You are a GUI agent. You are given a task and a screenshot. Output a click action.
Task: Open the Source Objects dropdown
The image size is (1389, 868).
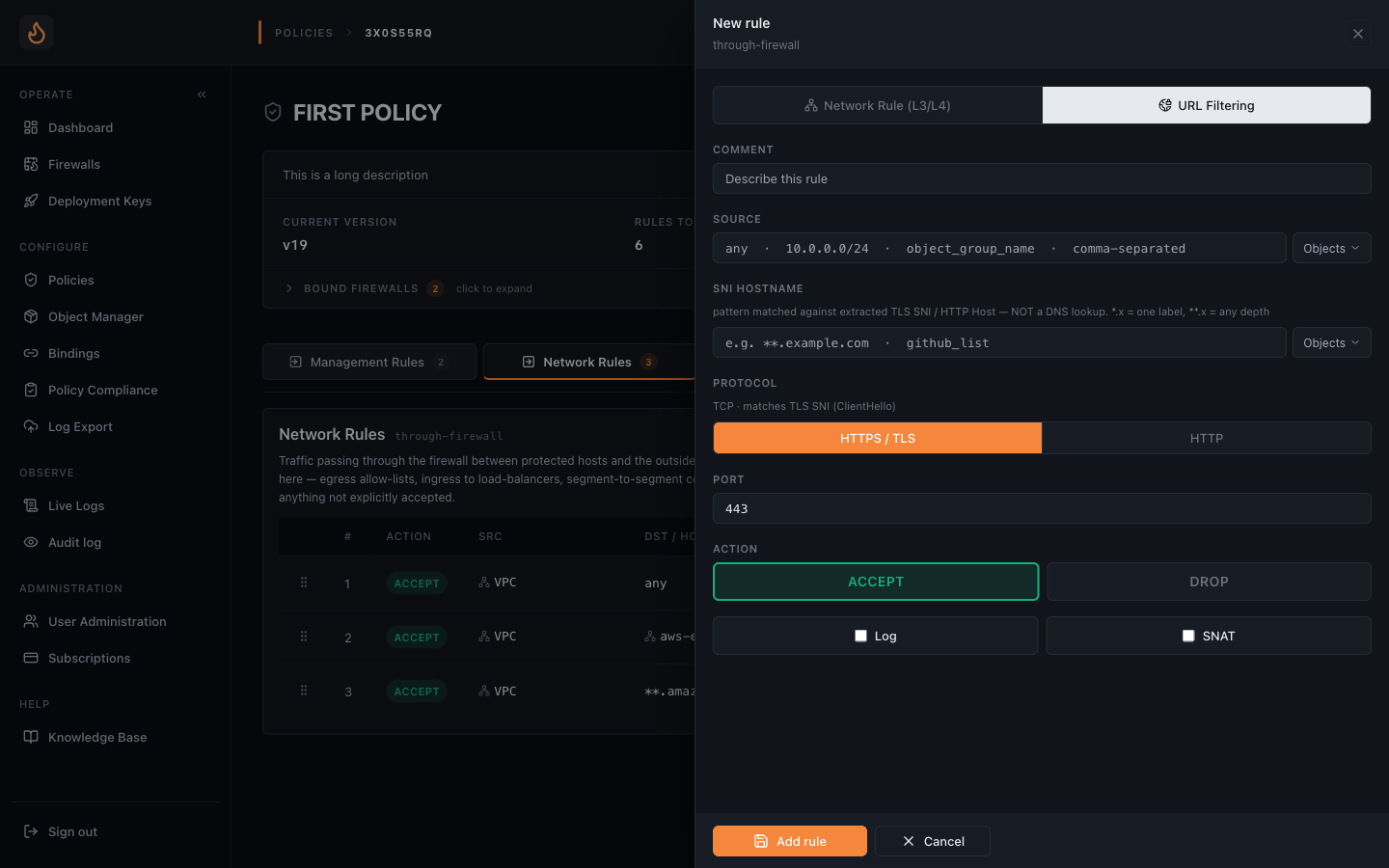click(1331, 248)
